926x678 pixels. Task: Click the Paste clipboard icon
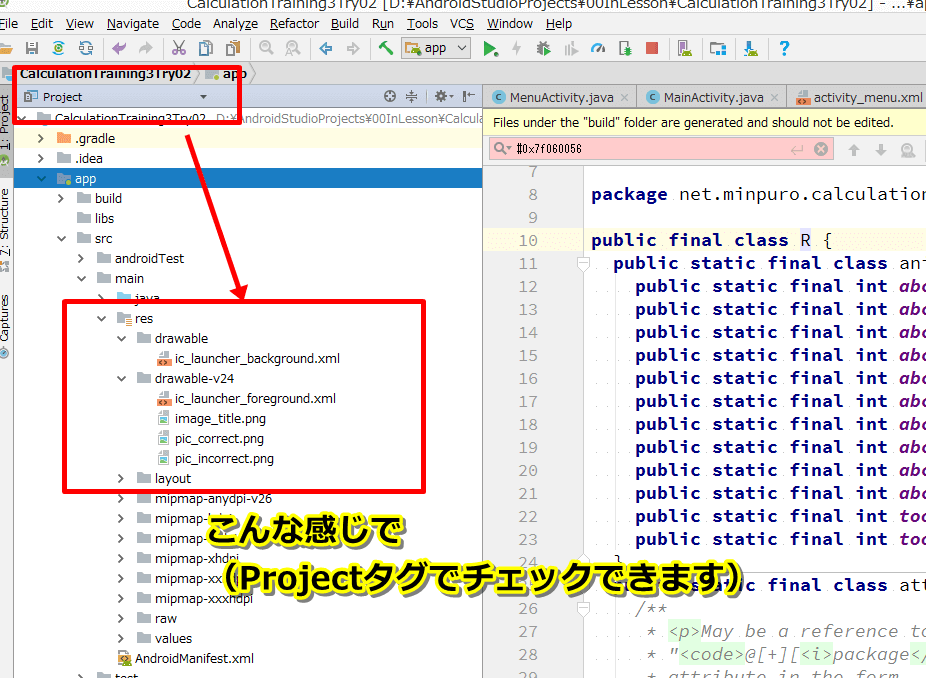[233, 48]
